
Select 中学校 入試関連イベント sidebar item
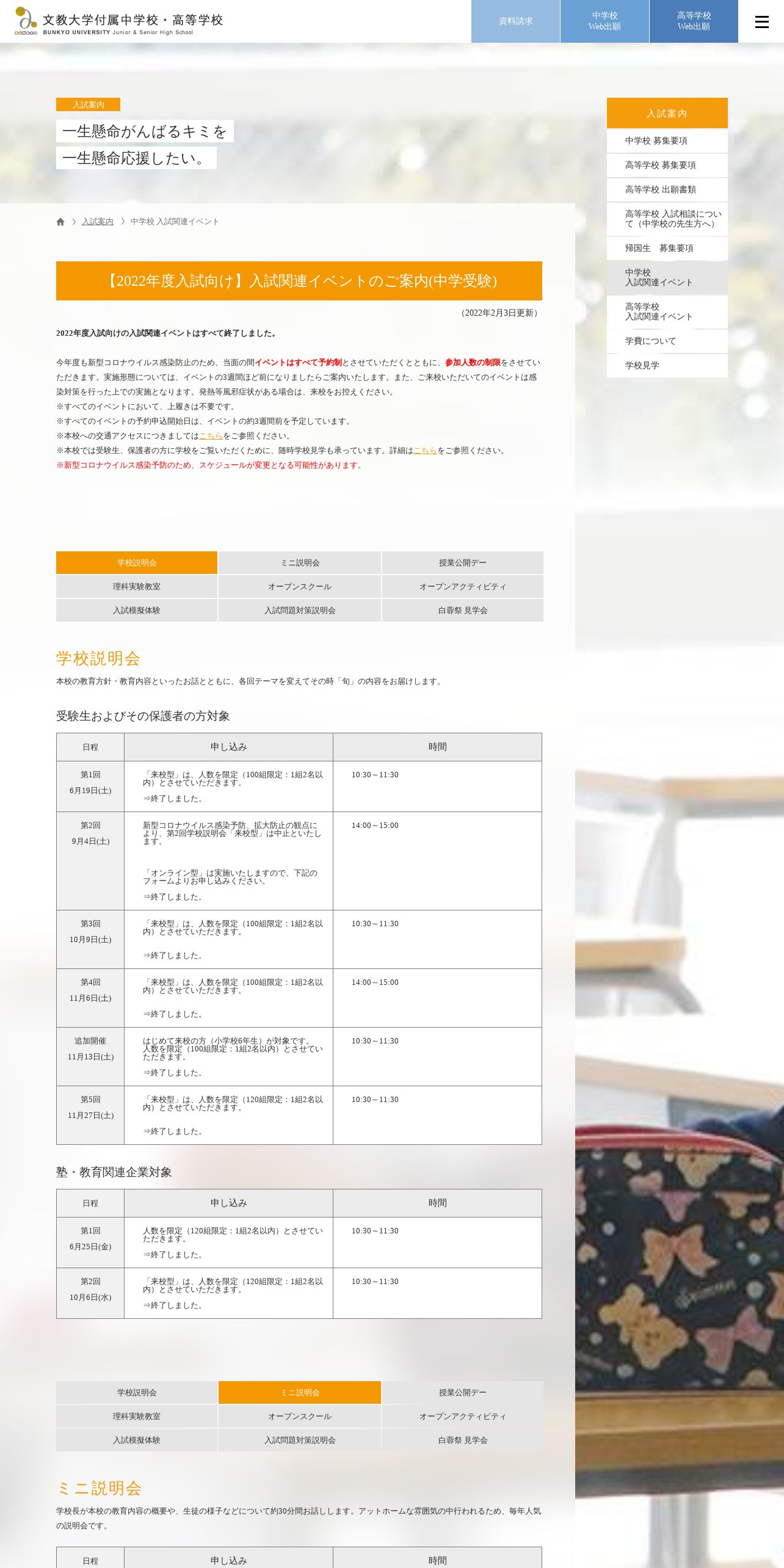point(667,278)
